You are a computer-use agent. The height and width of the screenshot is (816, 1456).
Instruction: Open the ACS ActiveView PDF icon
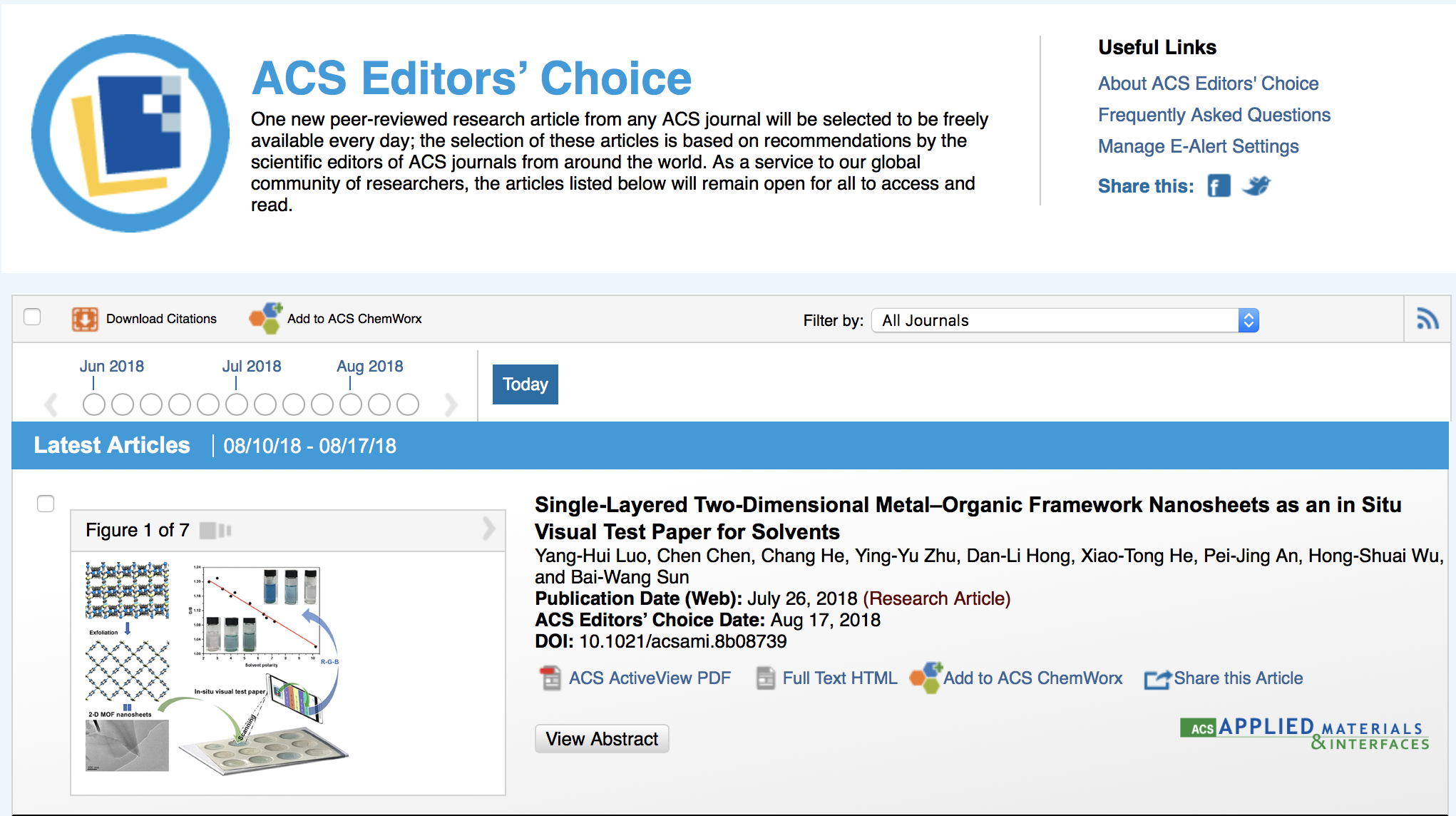[550, 678]
